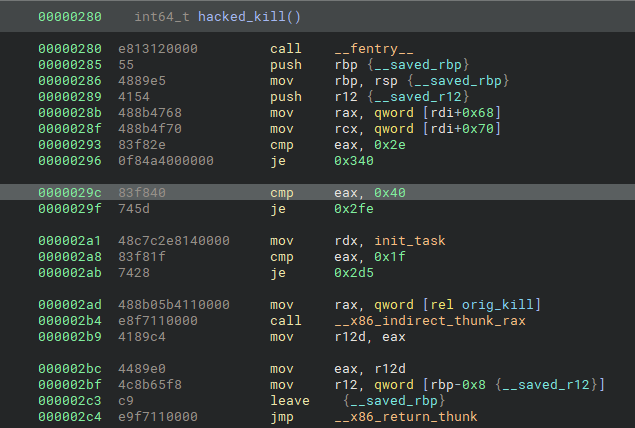
Task: Click the rdi+0x70 memory operand
Action: pyautogui.click(x=462, y=129)
